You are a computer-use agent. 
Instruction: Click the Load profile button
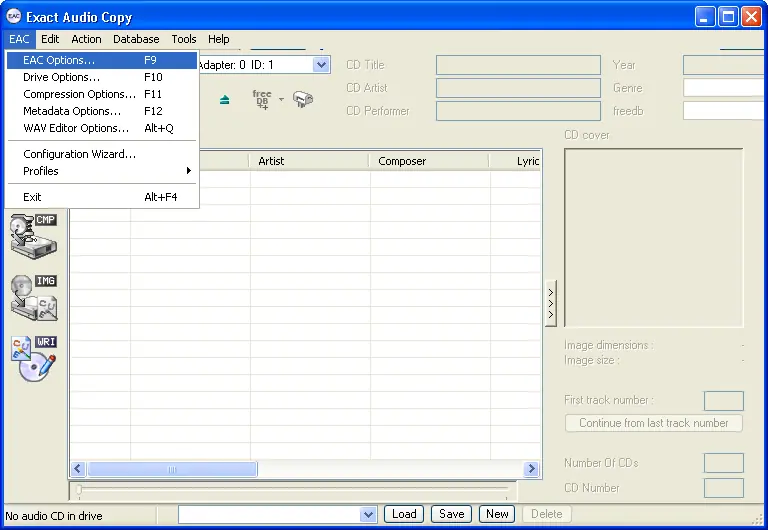(x=404, y=514)
